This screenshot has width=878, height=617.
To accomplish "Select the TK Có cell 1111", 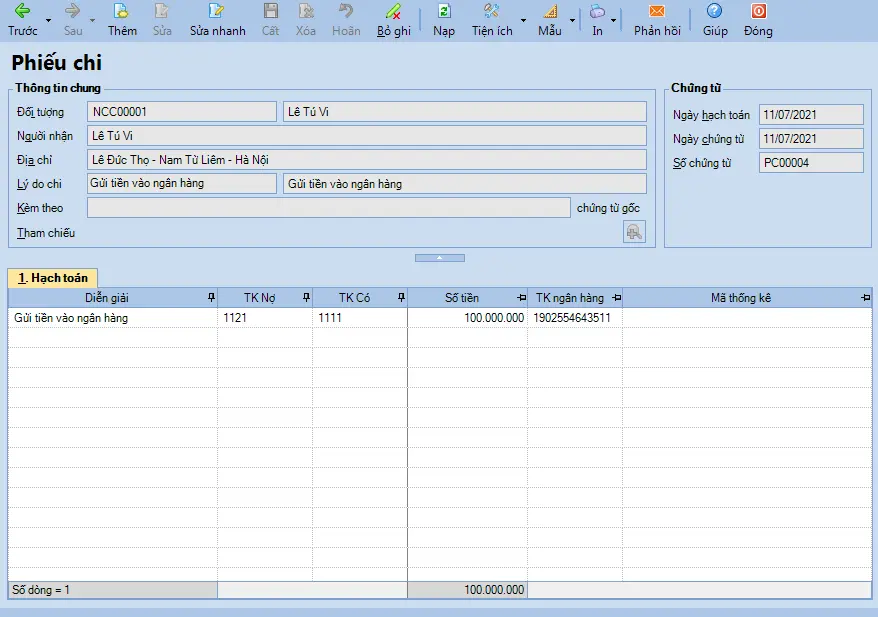I will coord(360,318).
